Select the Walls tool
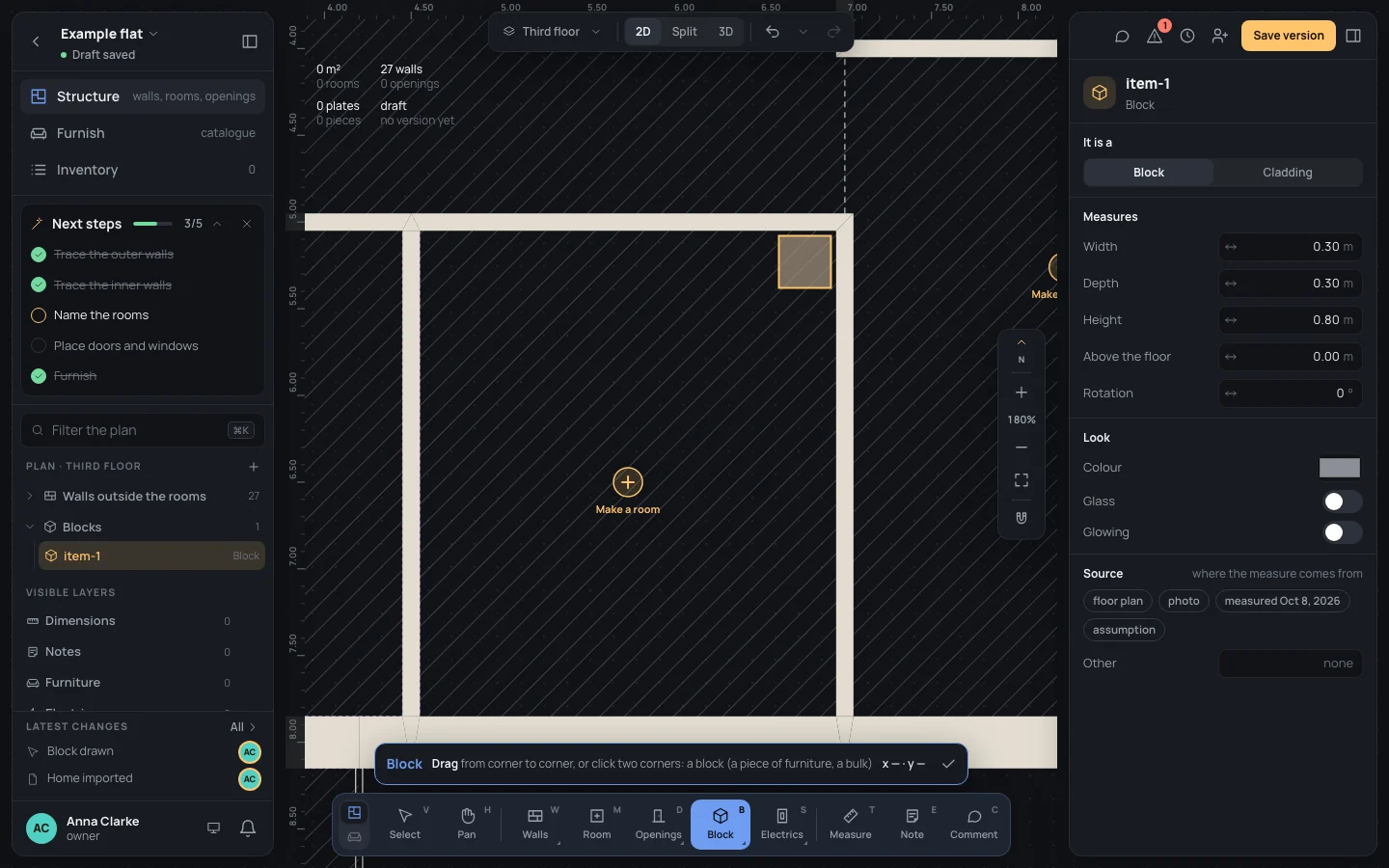 coord(535,824)
